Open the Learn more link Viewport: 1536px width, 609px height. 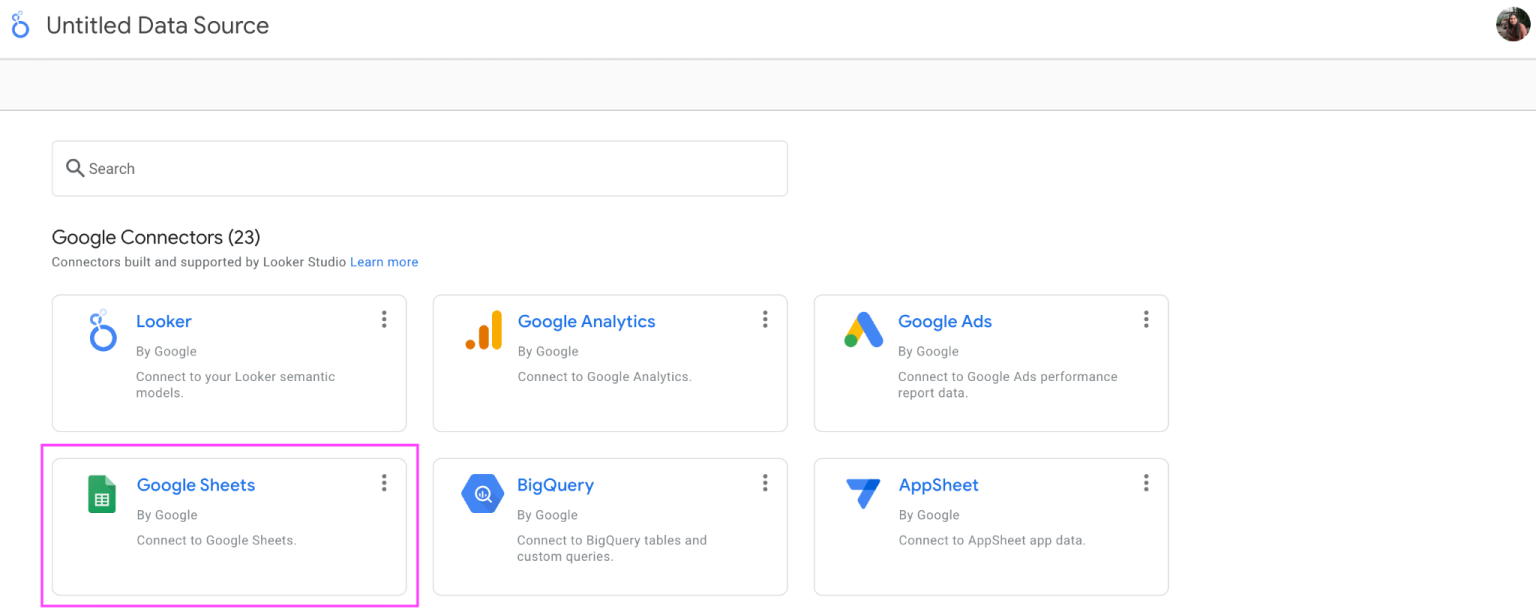[384, 262]
